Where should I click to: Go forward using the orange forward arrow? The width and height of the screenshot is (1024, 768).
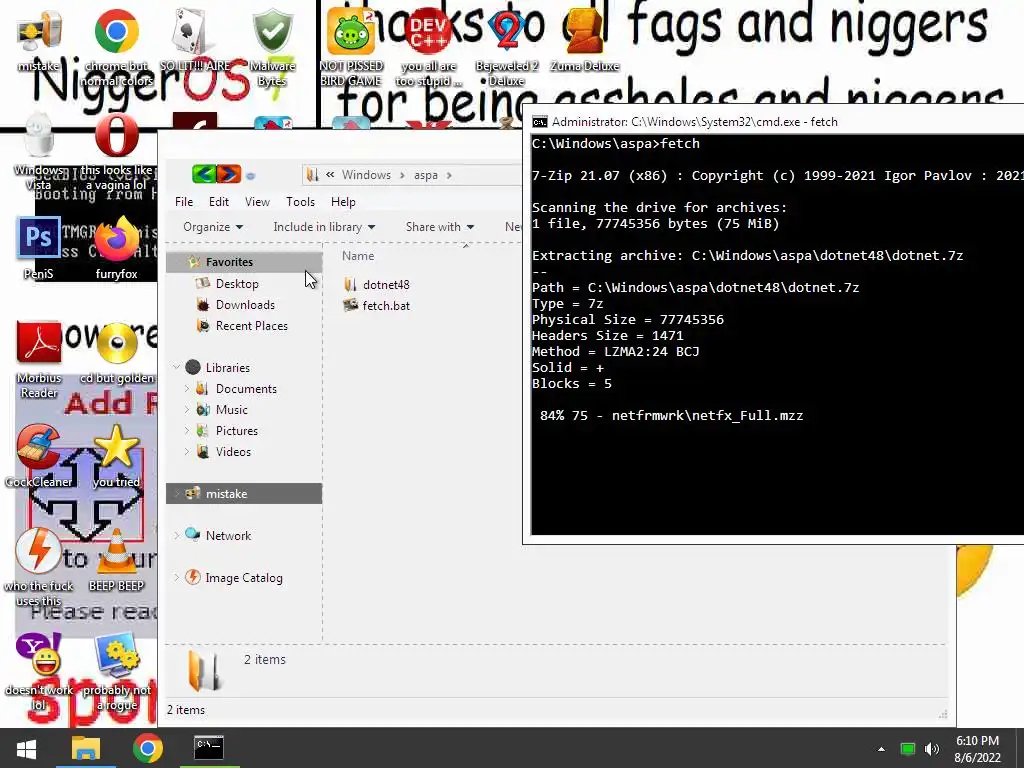[x=229, y=174]
